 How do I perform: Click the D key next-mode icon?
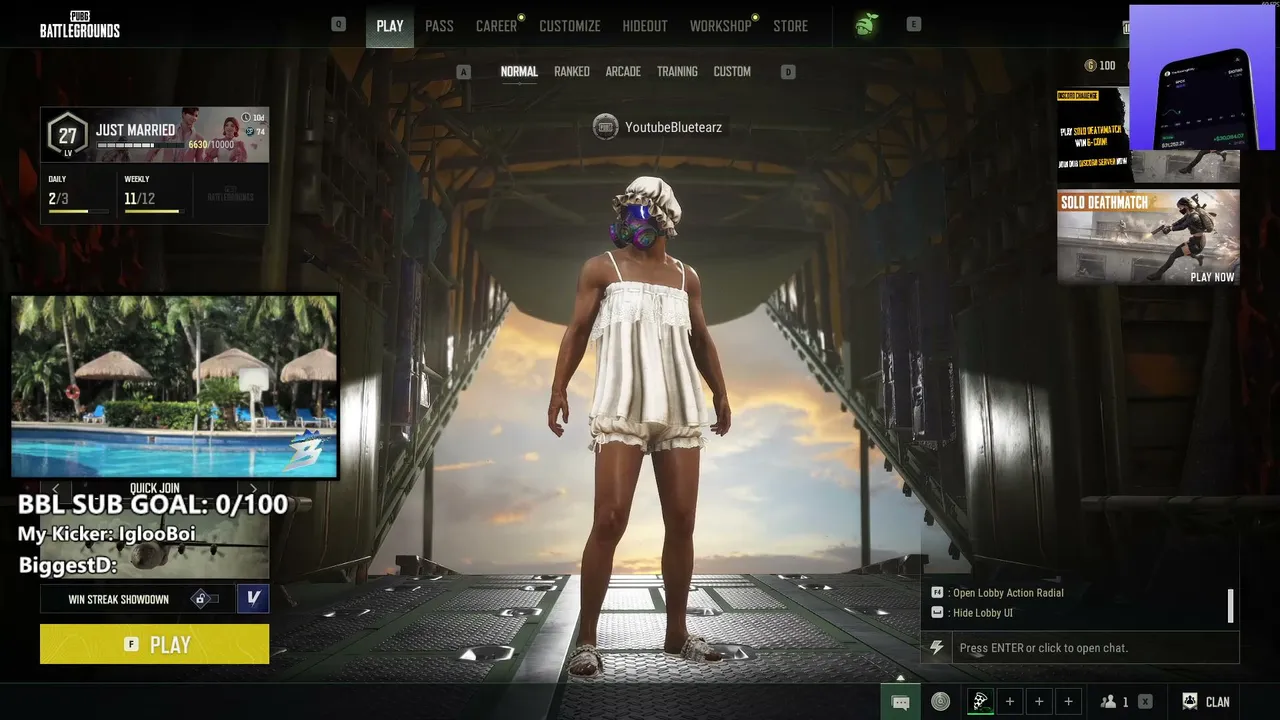coord(788,72)
